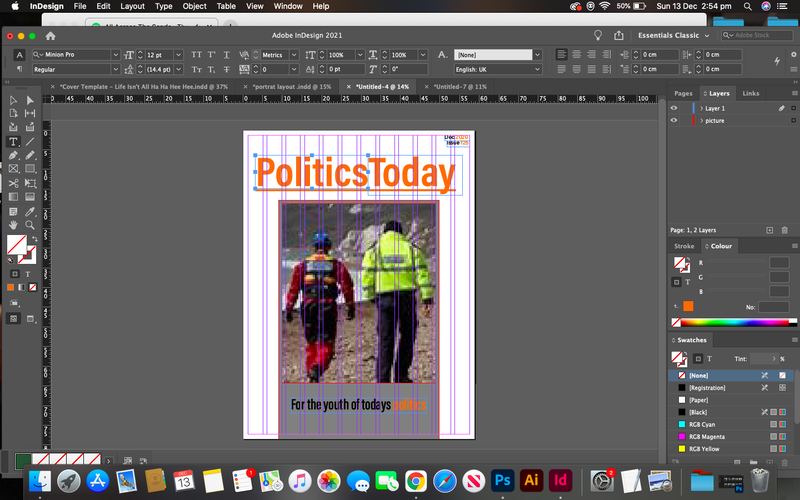Select the Scissors tool

tap(13, 183)
